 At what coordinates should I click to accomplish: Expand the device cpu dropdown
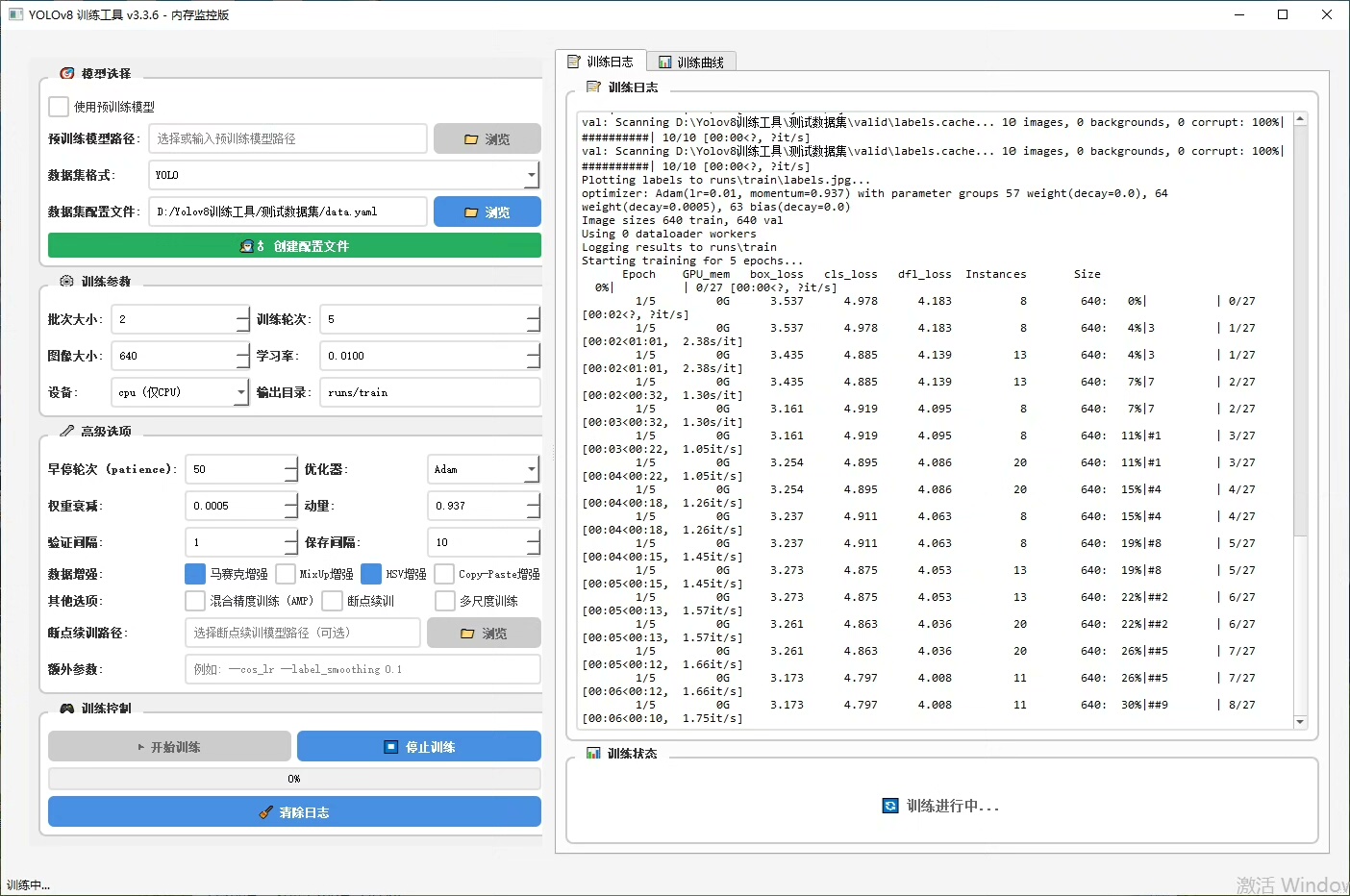pos(241,392)
